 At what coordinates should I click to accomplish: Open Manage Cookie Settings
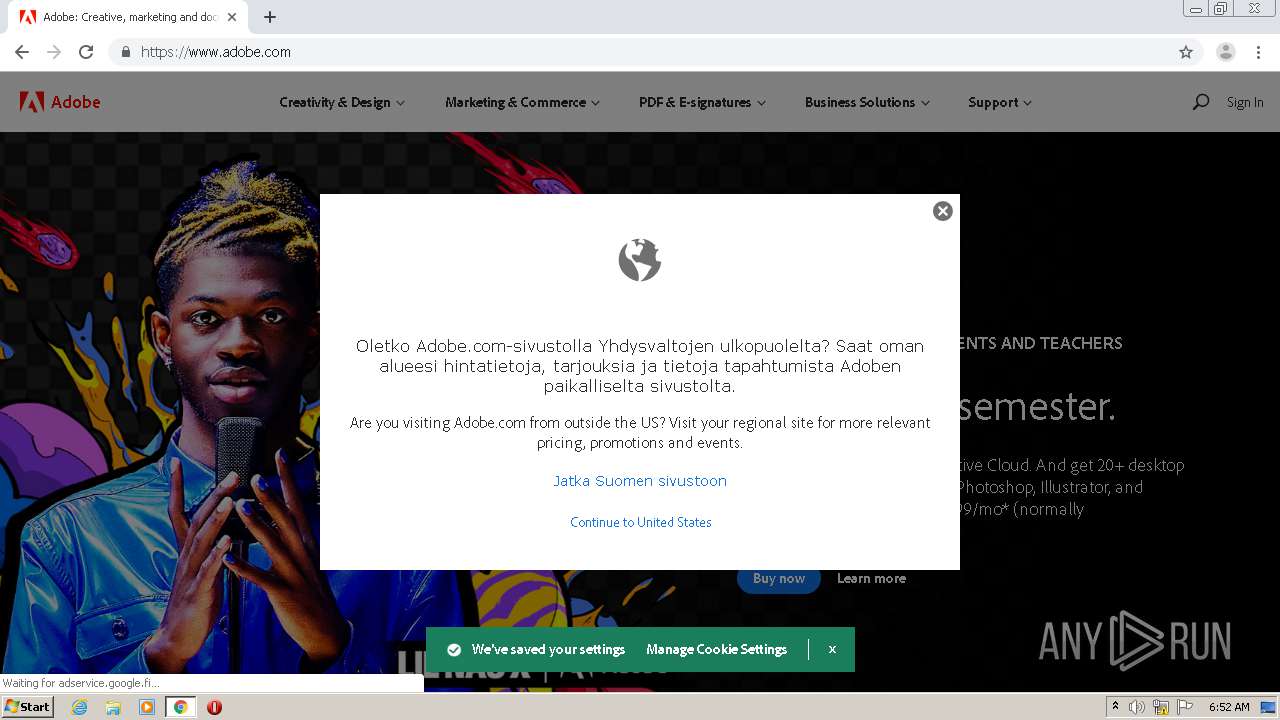[717, 649]
